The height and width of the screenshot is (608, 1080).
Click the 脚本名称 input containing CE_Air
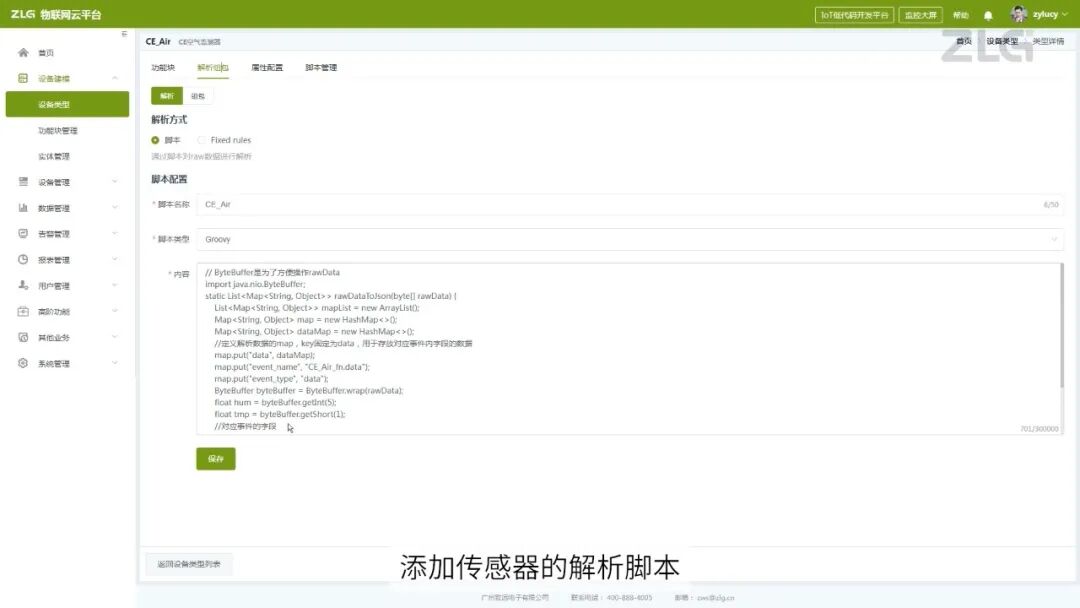(x=630, y=205)
